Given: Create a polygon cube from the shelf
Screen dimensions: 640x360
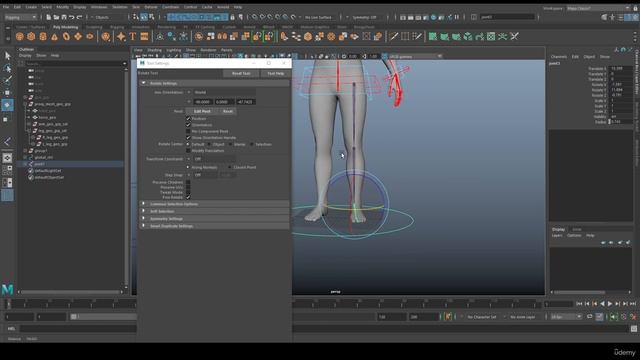Looking at the screenshot, I should point(31,37).
